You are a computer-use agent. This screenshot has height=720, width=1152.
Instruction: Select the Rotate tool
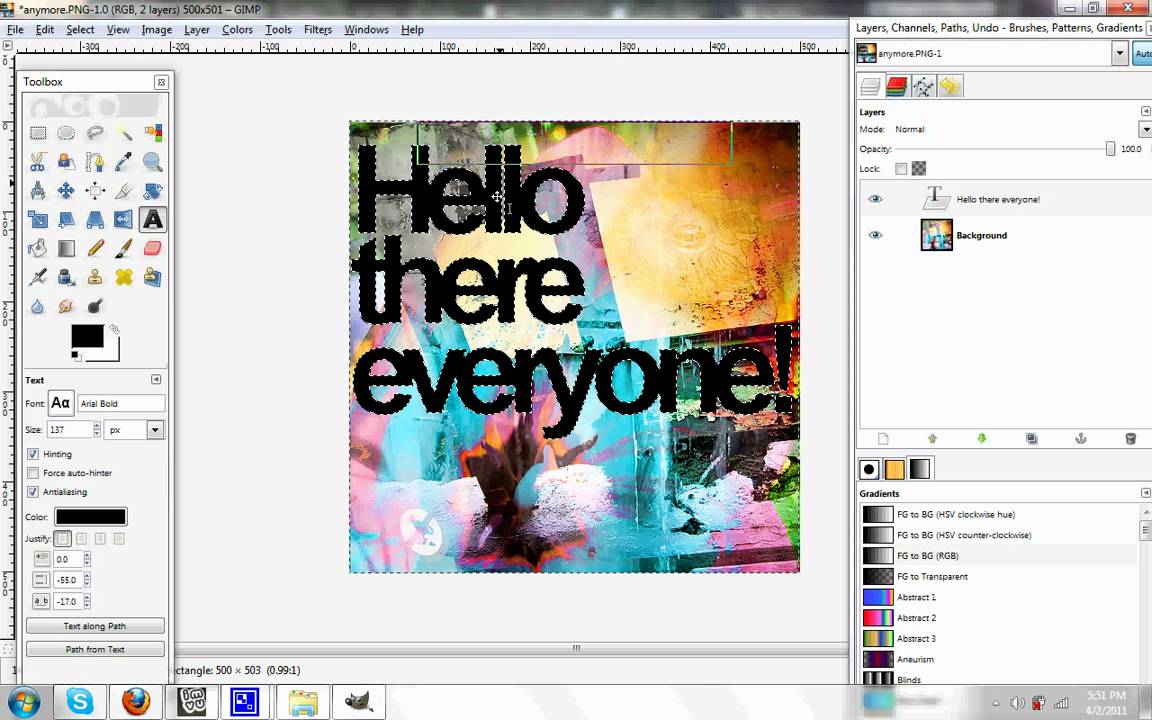point(152,191)
